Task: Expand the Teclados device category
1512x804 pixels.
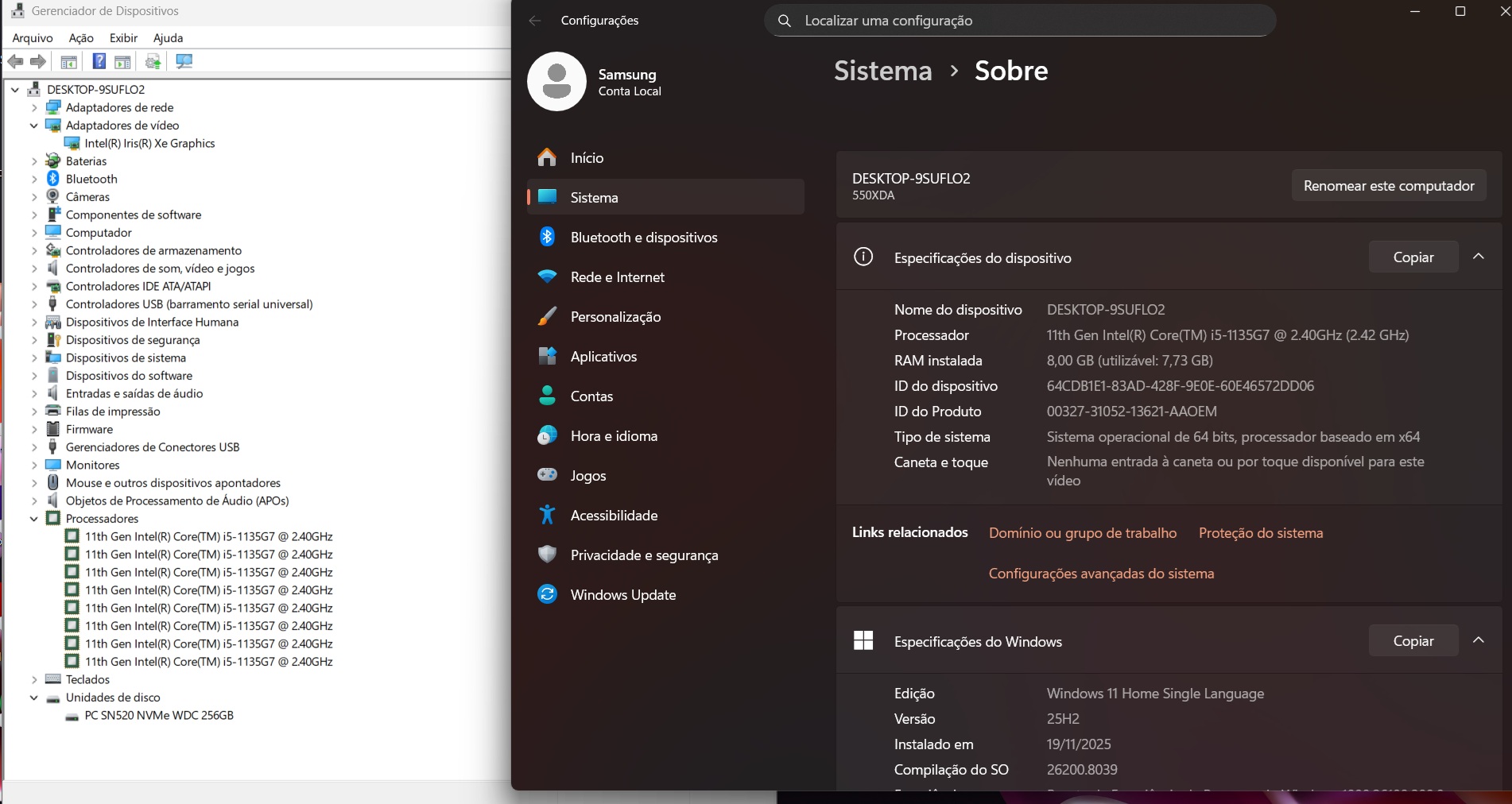Action: click(x=34, y=679)
